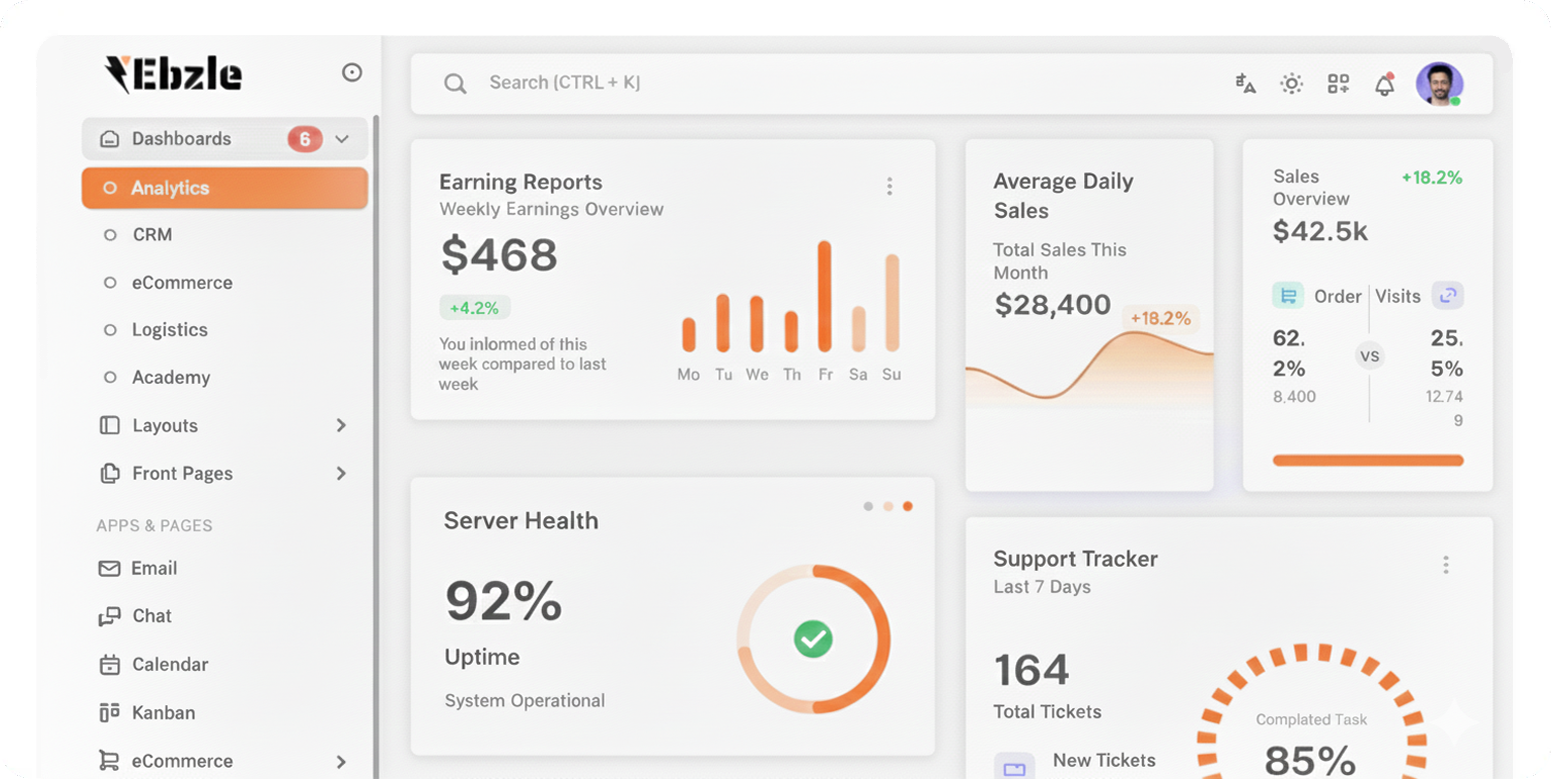Viewport: 1551px width, 779px height.
Task: Open the notifications bell icon
Action: 1384,85
